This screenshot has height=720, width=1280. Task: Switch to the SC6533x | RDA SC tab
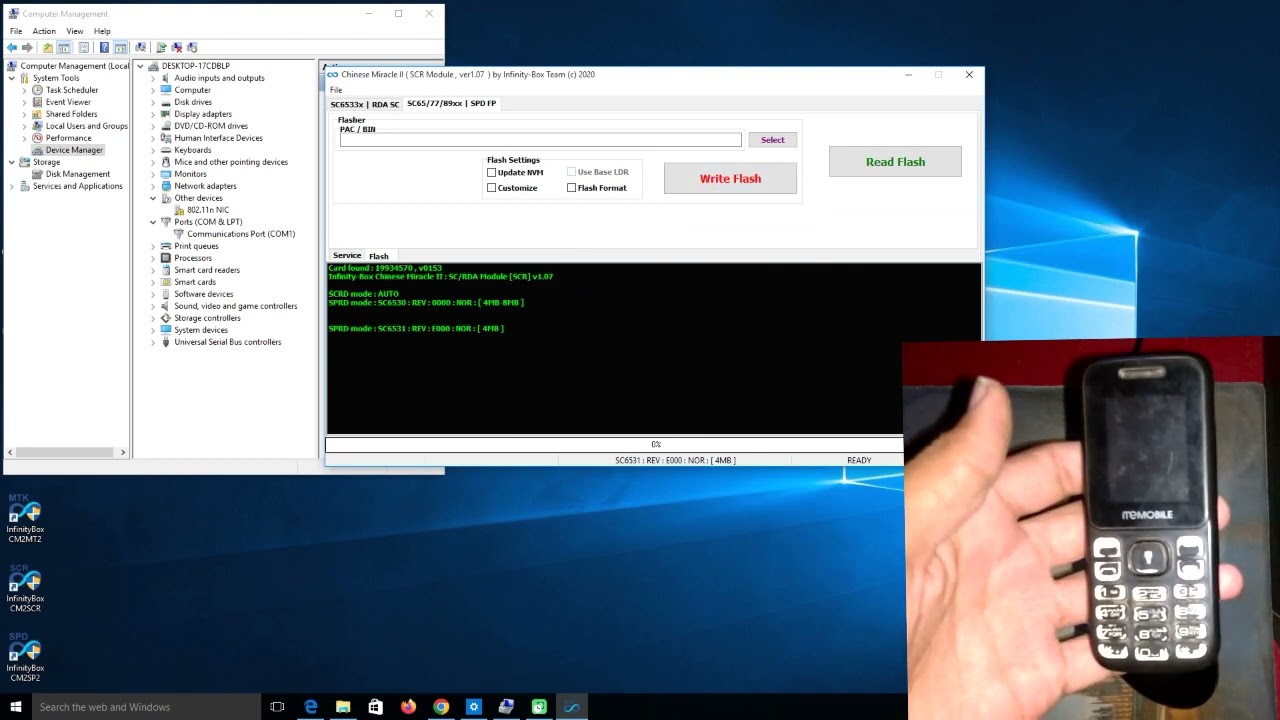(364, 104)
